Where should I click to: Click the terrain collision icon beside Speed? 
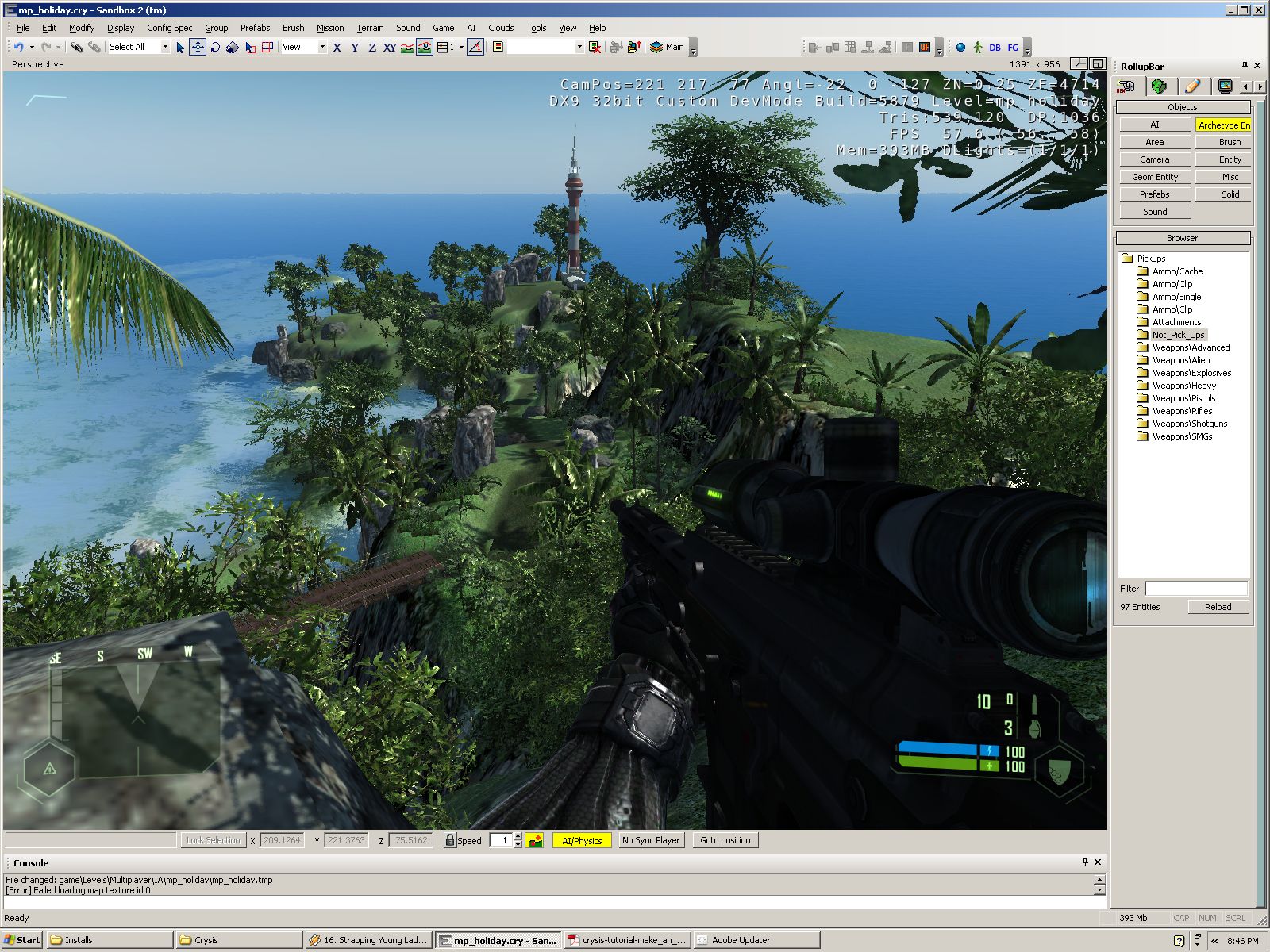[535, 841]
